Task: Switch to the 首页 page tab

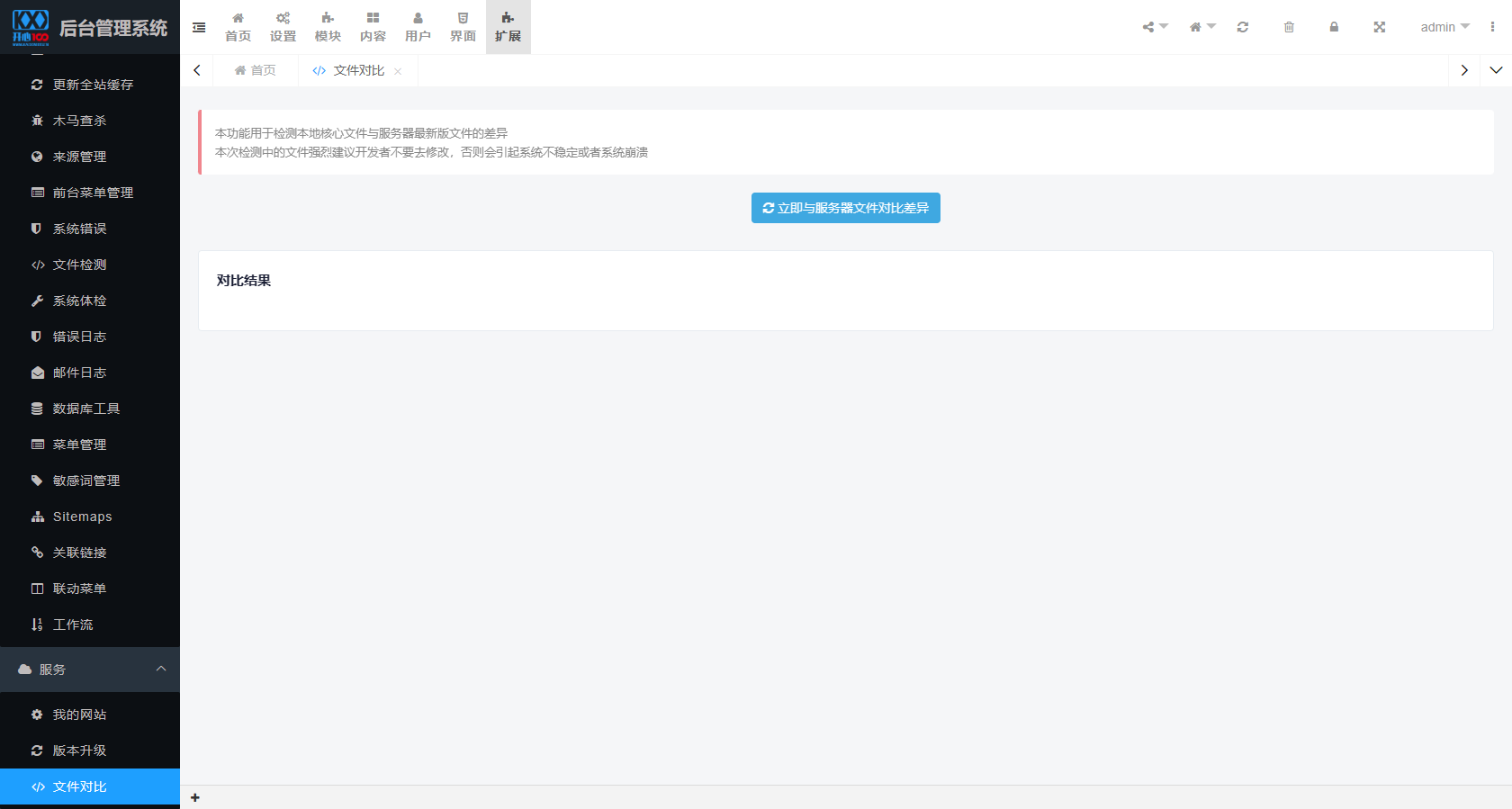Action: click(x=256, y=70)
